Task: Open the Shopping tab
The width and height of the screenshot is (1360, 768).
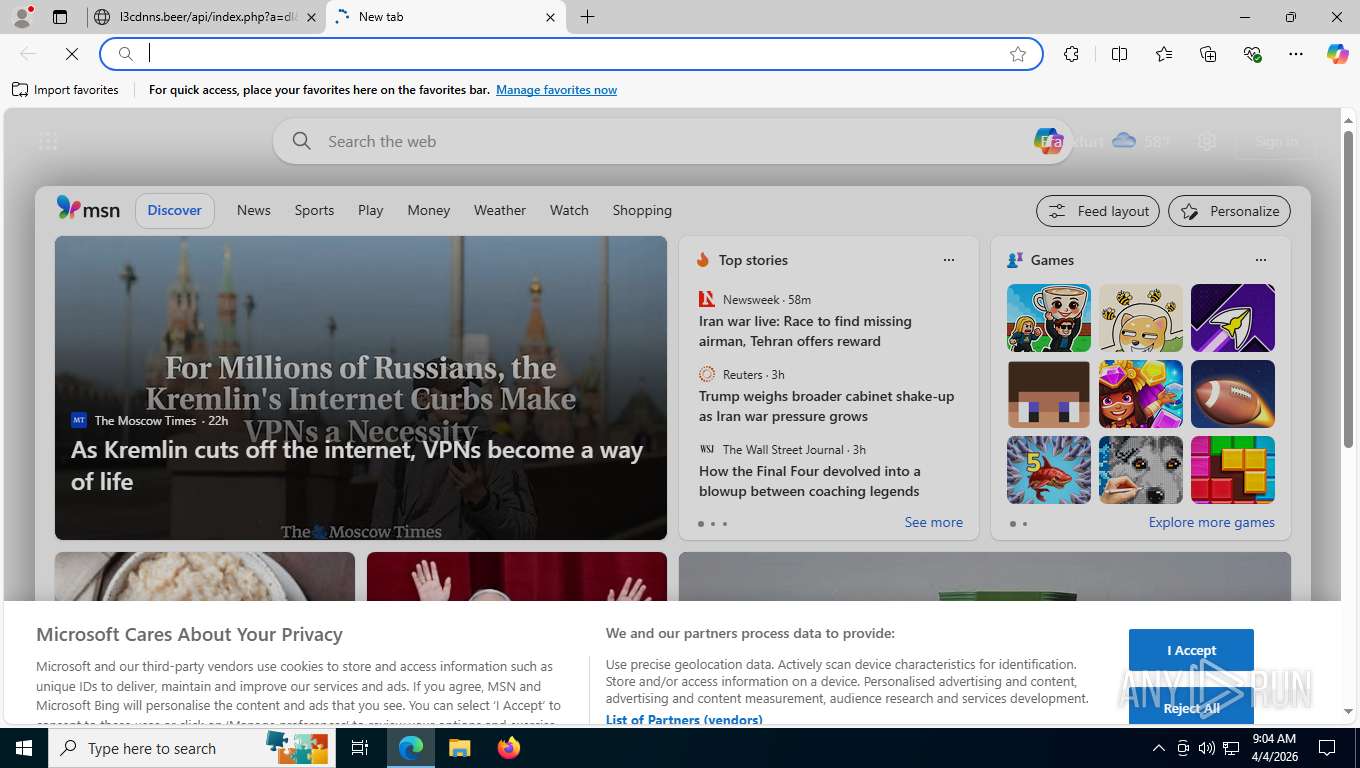Action: pos(642,210)
